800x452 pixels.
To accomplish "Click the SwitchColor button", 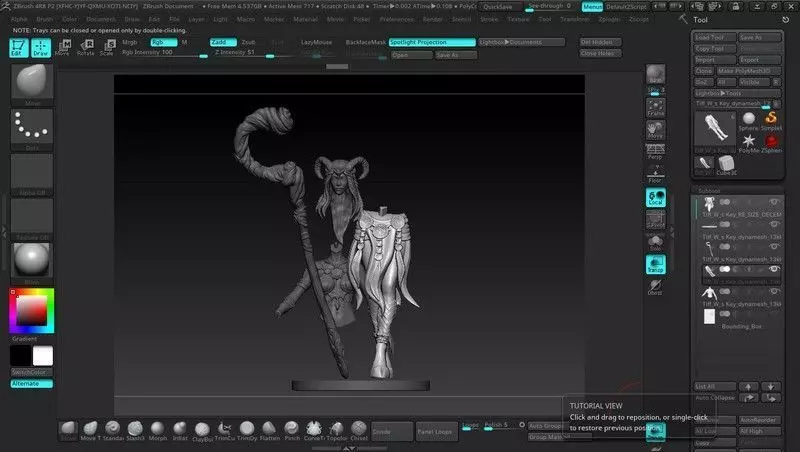I will pos(32,372).
